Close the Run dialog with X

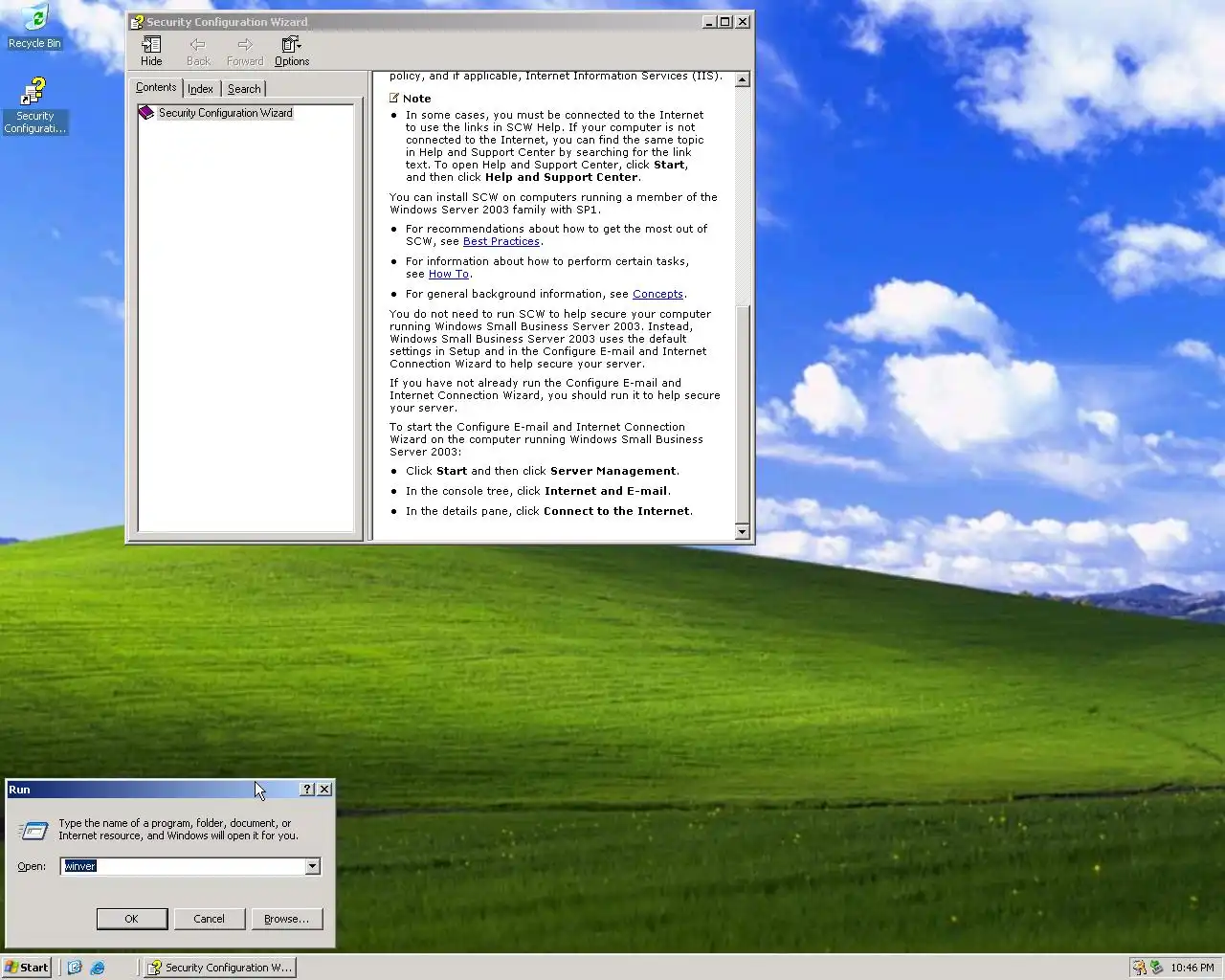324,790
